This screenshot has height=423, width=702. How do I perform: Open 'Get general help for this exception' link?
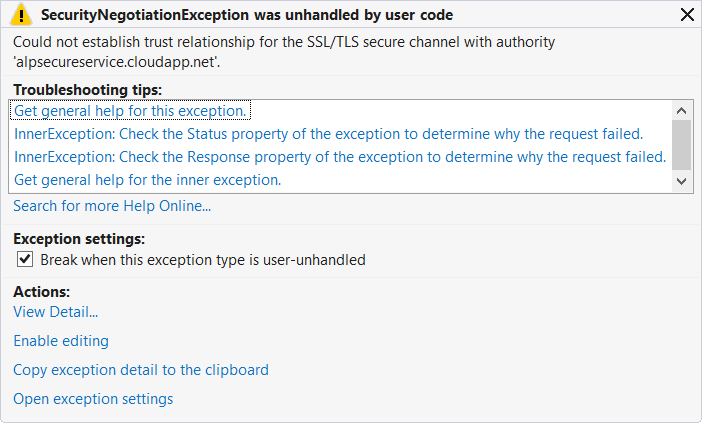click(x=131, y=110)
